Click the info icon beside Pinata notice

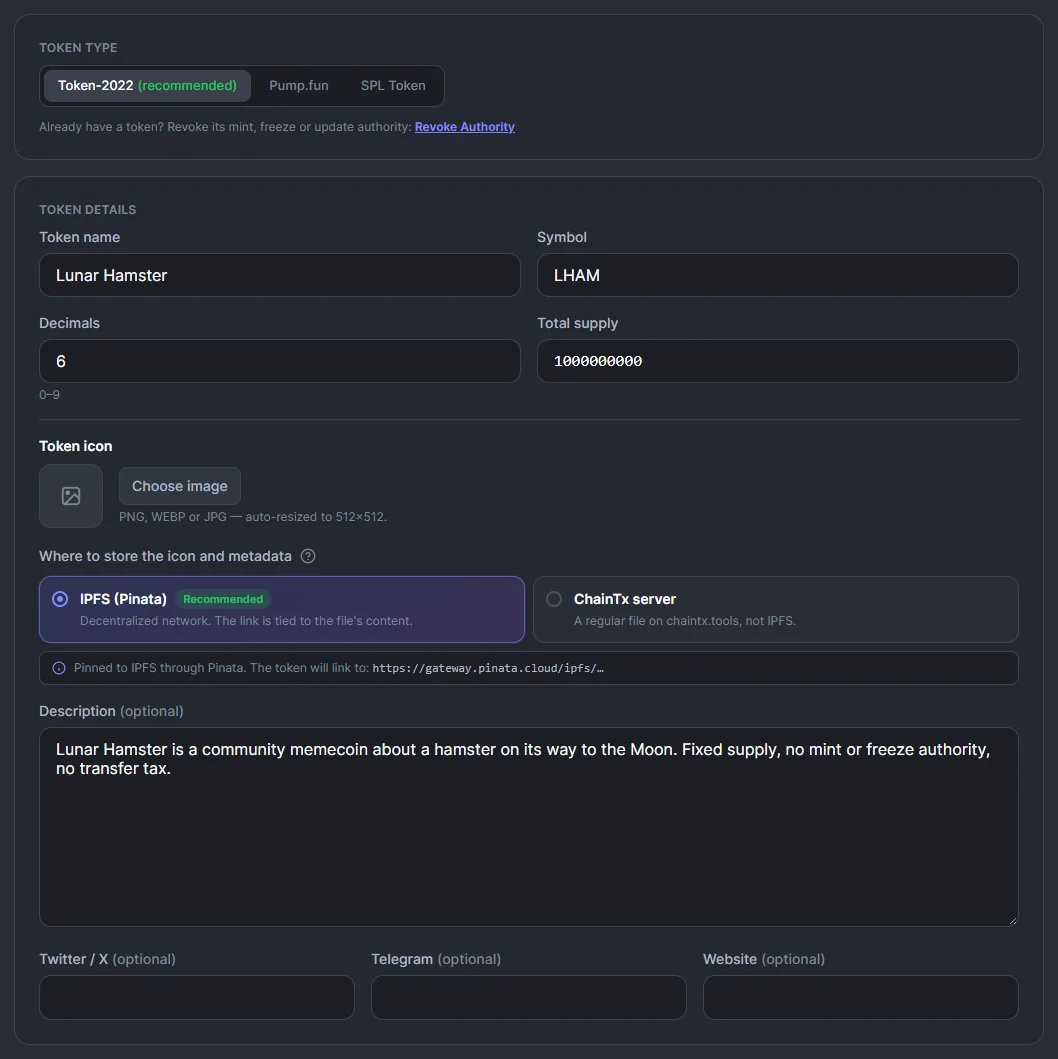click(x=59, y=668)
